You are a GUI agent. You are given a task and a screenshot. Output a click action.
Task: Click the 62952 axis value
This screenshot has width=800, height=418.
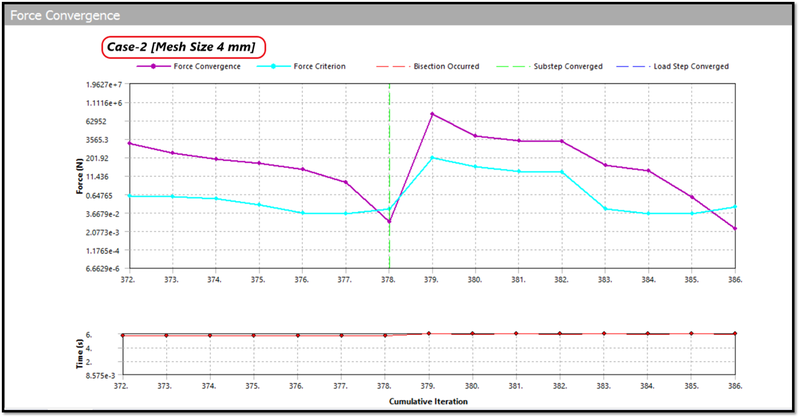96,121
